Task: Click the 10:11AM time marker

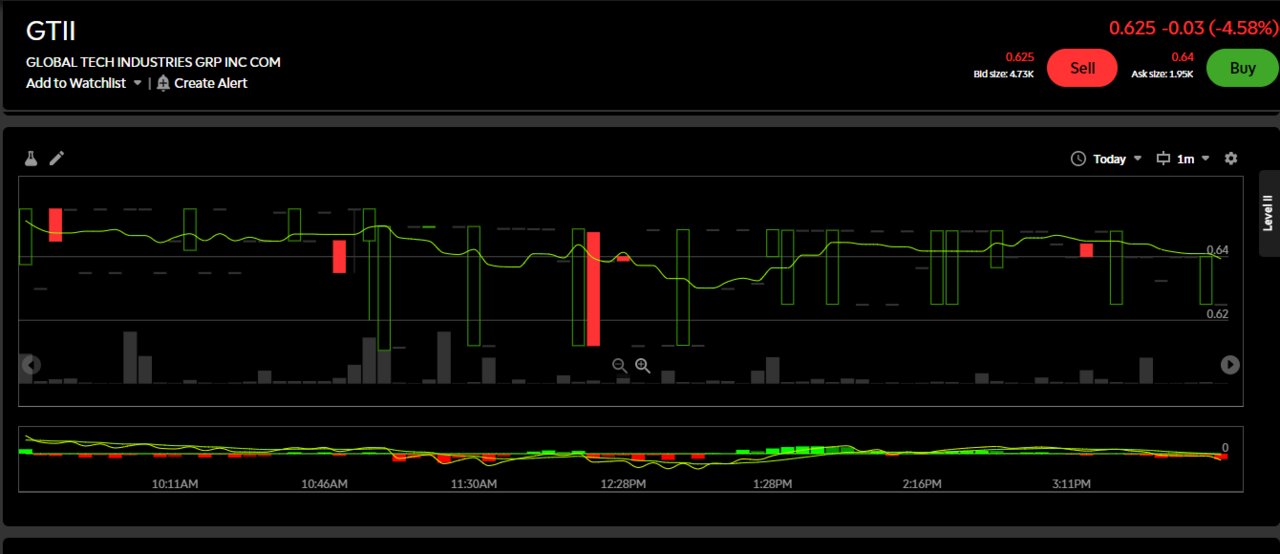Action: click(175, 484)
